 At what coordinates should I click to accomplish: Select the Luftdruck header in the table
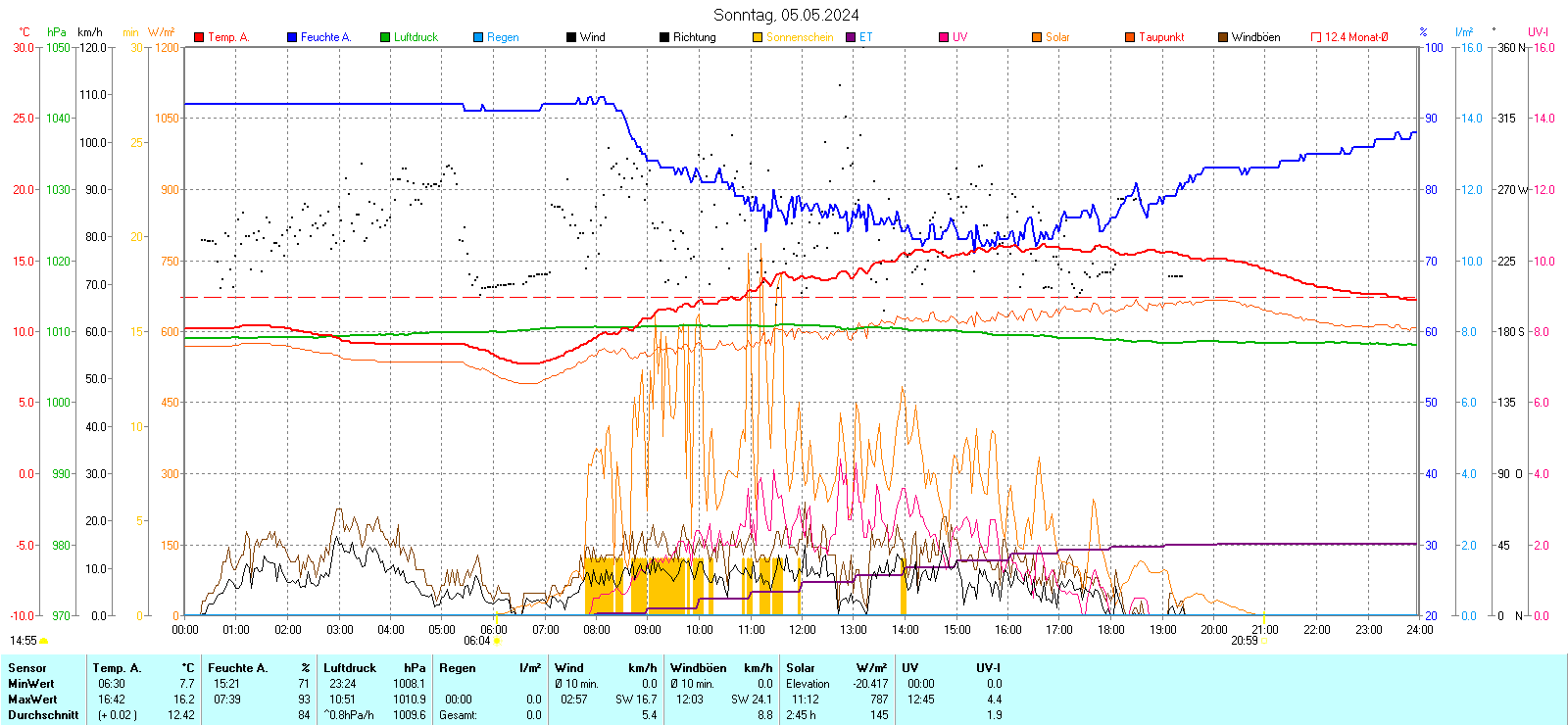point(350,668)
